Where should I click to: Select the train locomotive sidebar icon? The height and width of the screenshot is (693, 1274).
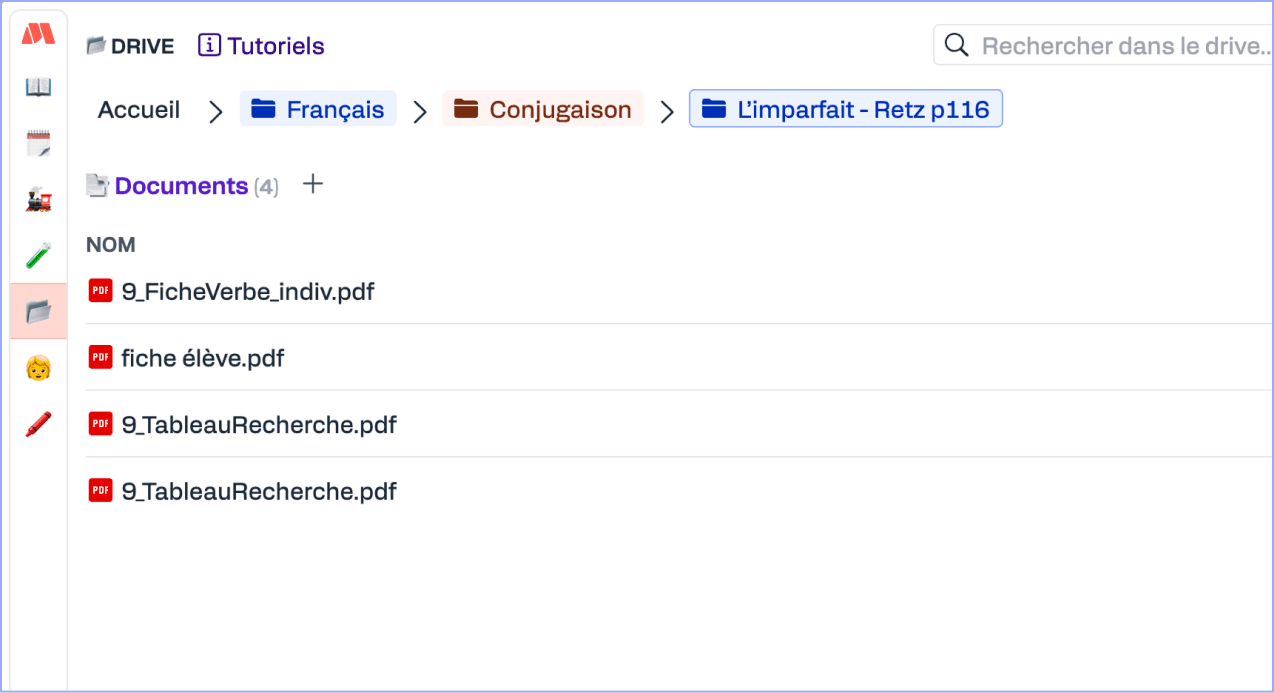coord(39,200)
